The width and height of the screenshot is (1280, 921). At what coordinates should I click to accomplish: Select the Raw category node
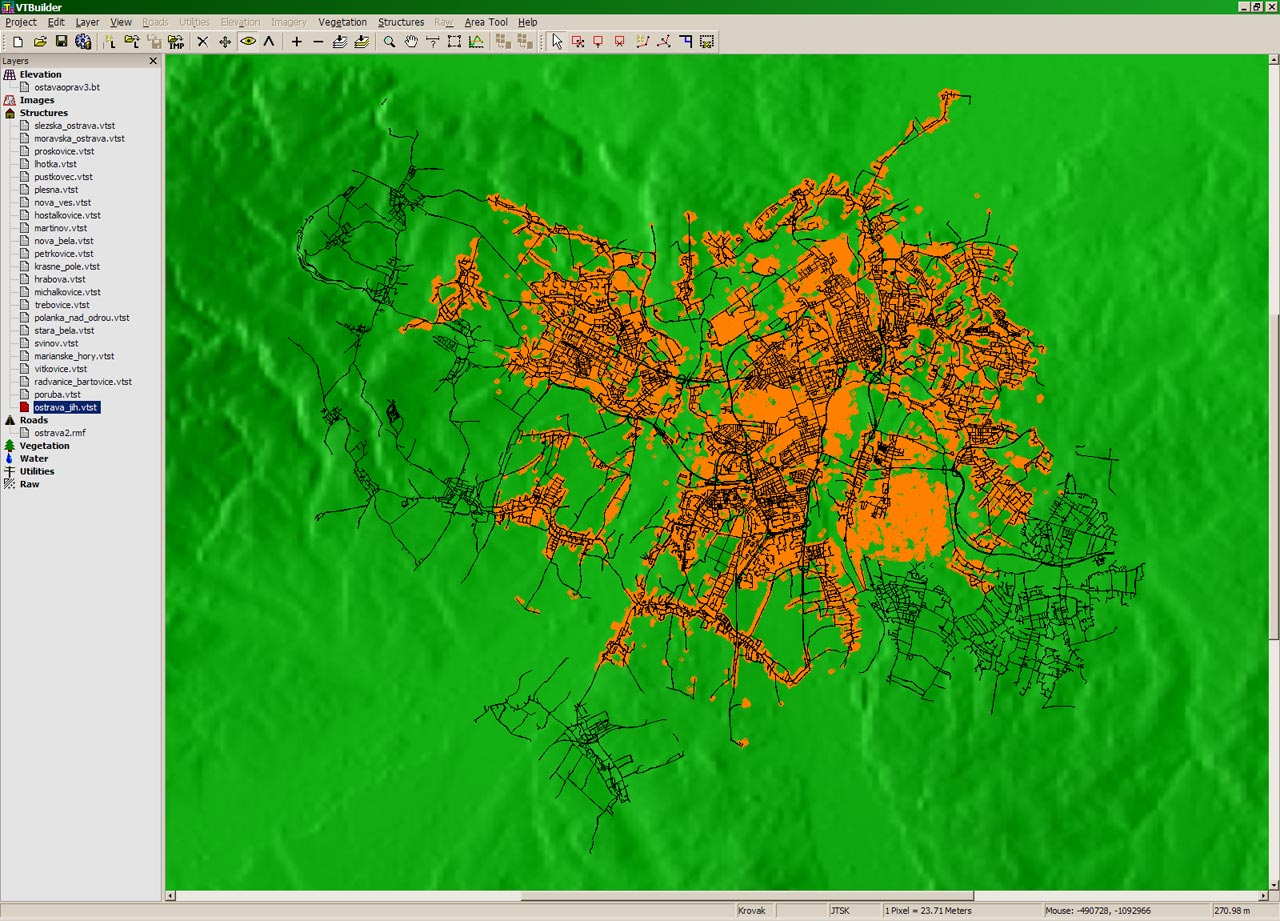(x=30, y=484)
